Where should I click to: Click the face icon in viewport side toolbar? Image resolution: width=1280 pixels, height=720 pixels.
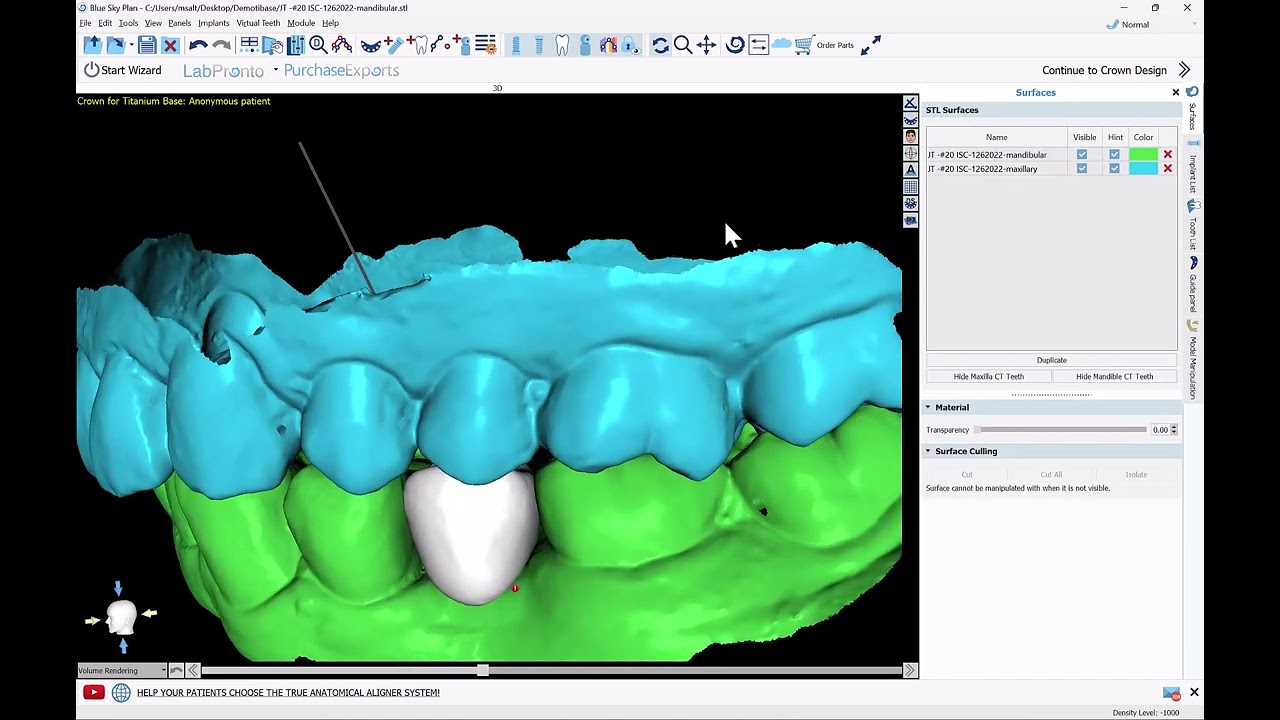(910, 136)
